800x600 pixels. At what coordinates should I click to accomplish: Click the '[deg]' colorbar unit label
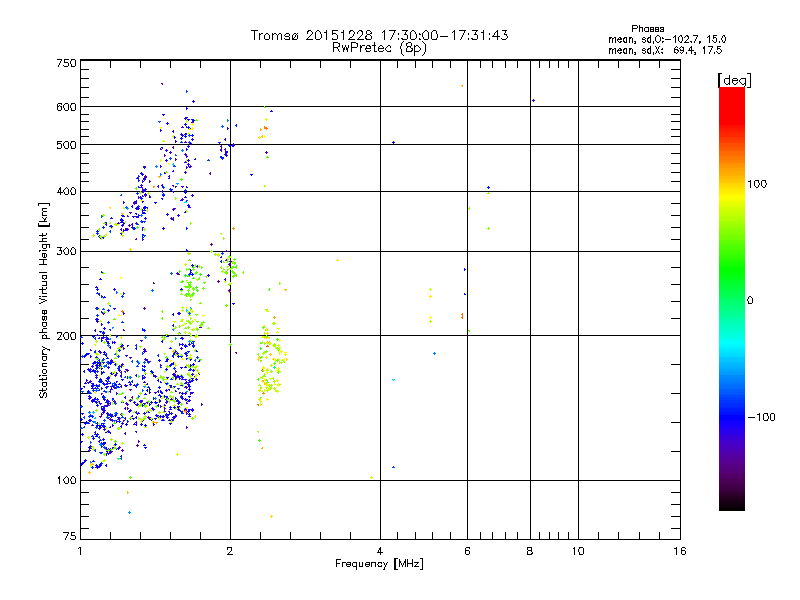[x=734, y=80]
